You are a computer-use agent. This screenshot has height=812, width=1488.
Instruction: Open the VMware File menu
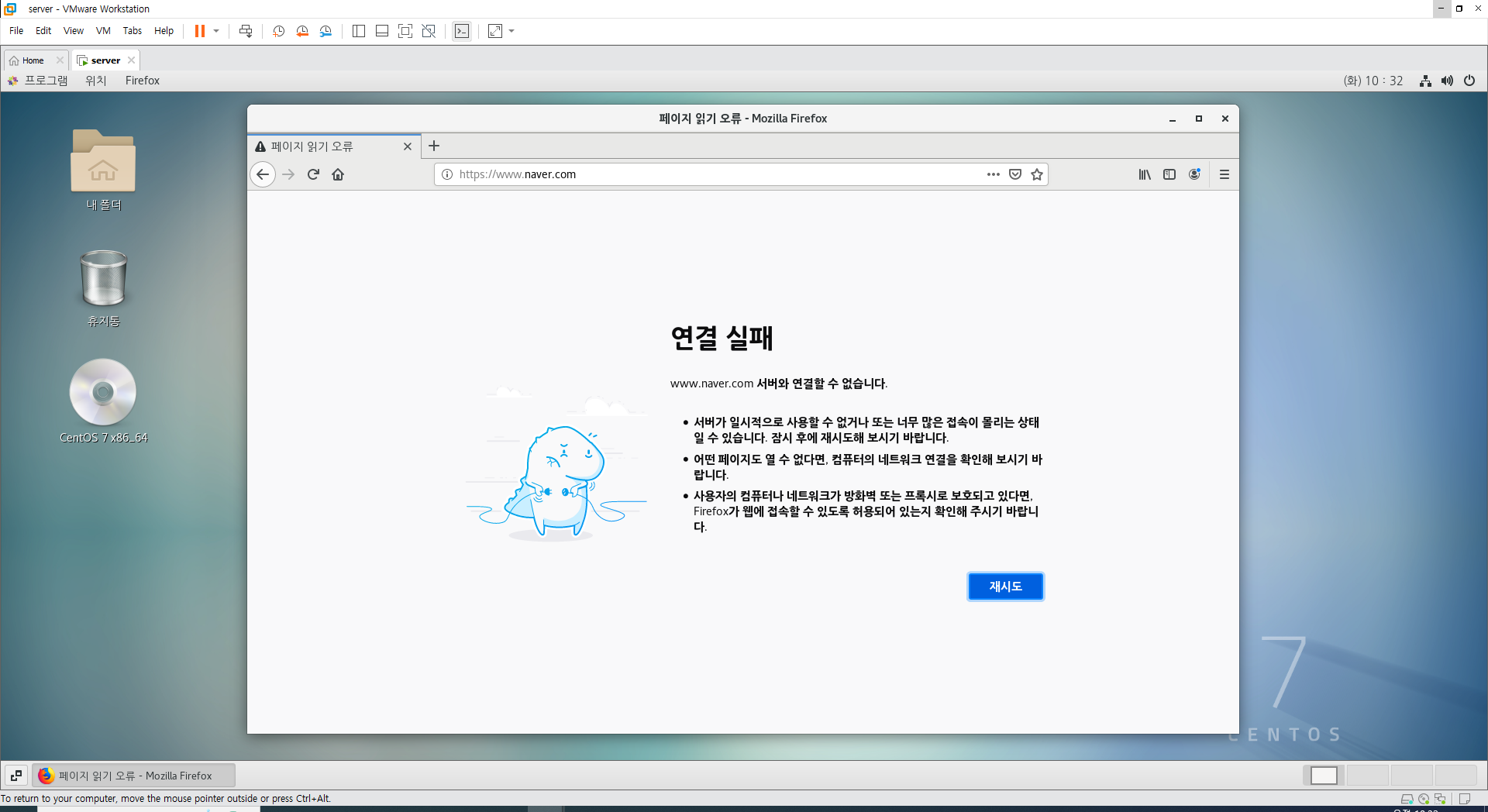pyautogui.click(x=16, y=31)
